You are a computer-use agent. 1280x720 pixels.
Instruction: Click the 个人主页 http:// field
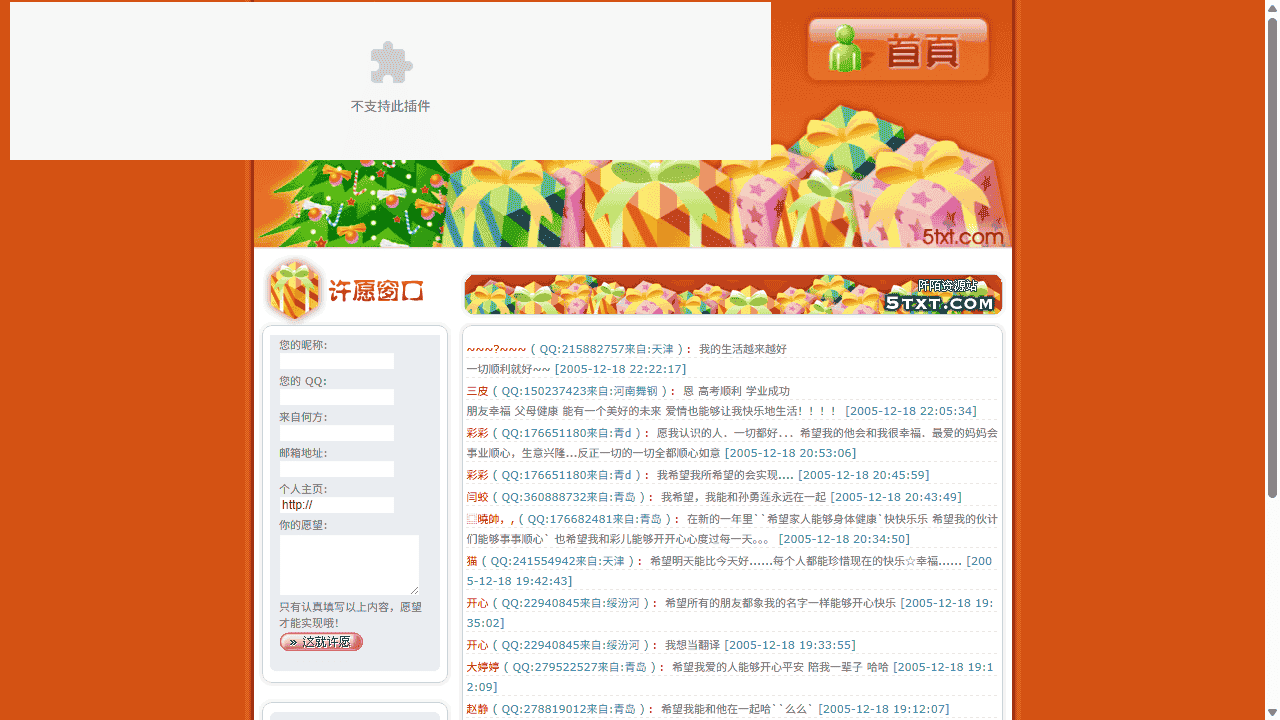tap(336, 505)
